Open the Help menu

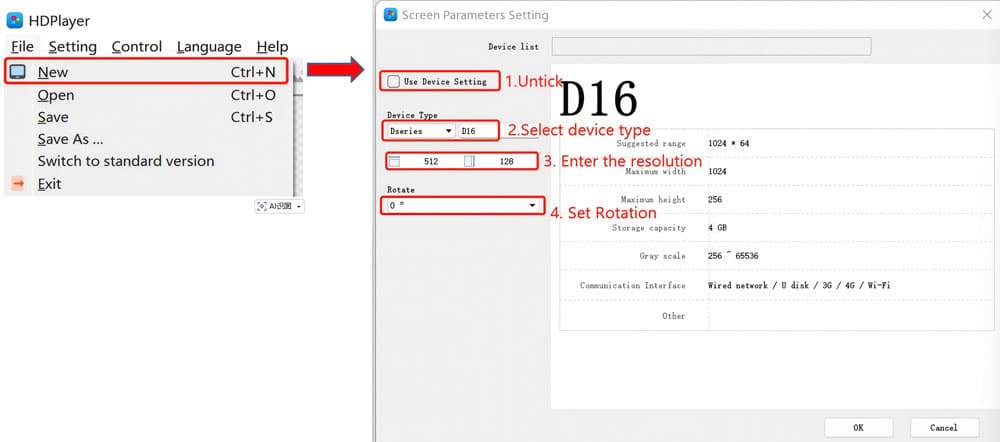[x=272, y=47]
